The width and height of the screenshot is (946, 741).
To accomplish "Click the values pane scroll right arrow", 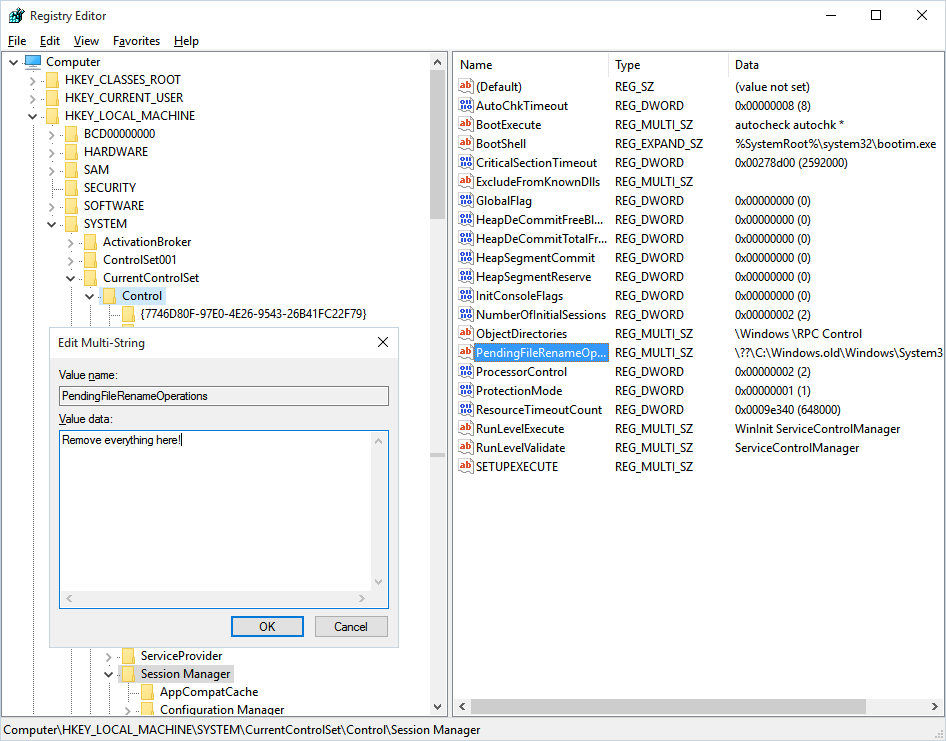I will (935, 706).
